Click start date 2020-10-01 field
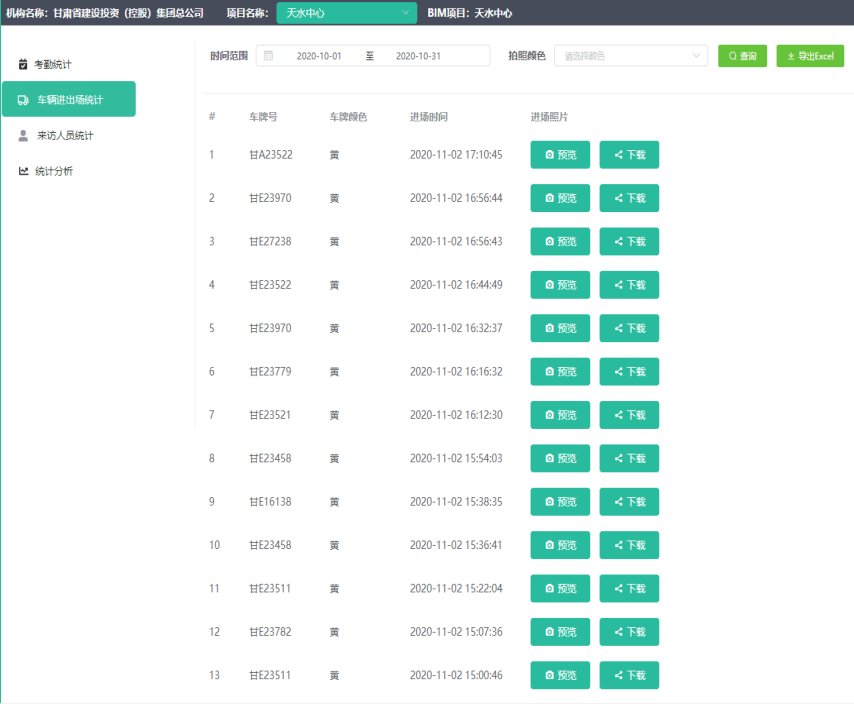 (x=319, y=56)
